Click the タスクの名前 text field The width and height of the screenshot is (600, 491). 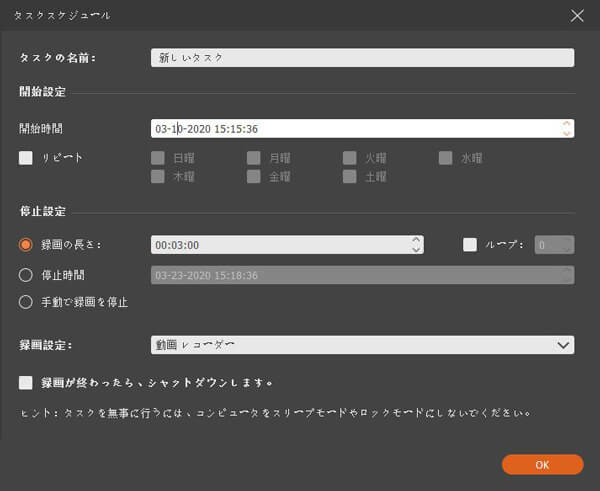pyautogui.click(x=362, y=58)
